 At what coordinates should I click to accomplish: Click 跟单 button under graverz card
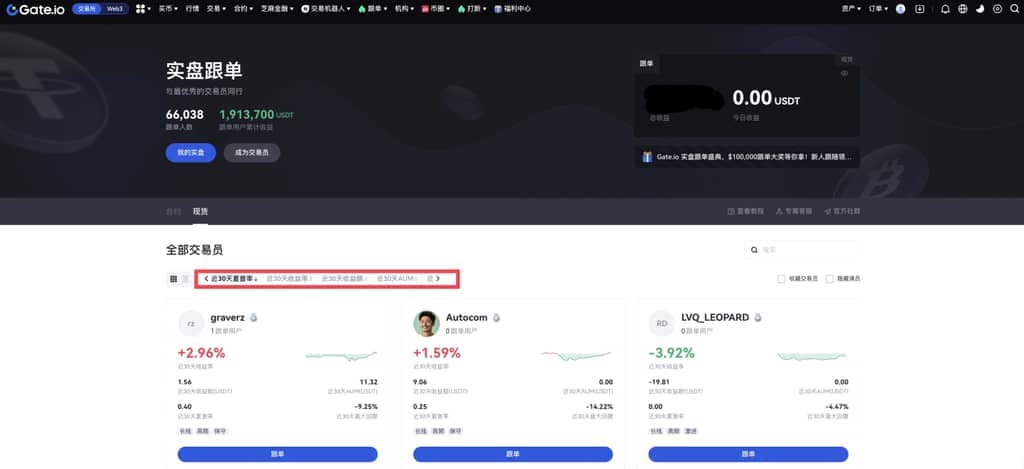point(277,454)
